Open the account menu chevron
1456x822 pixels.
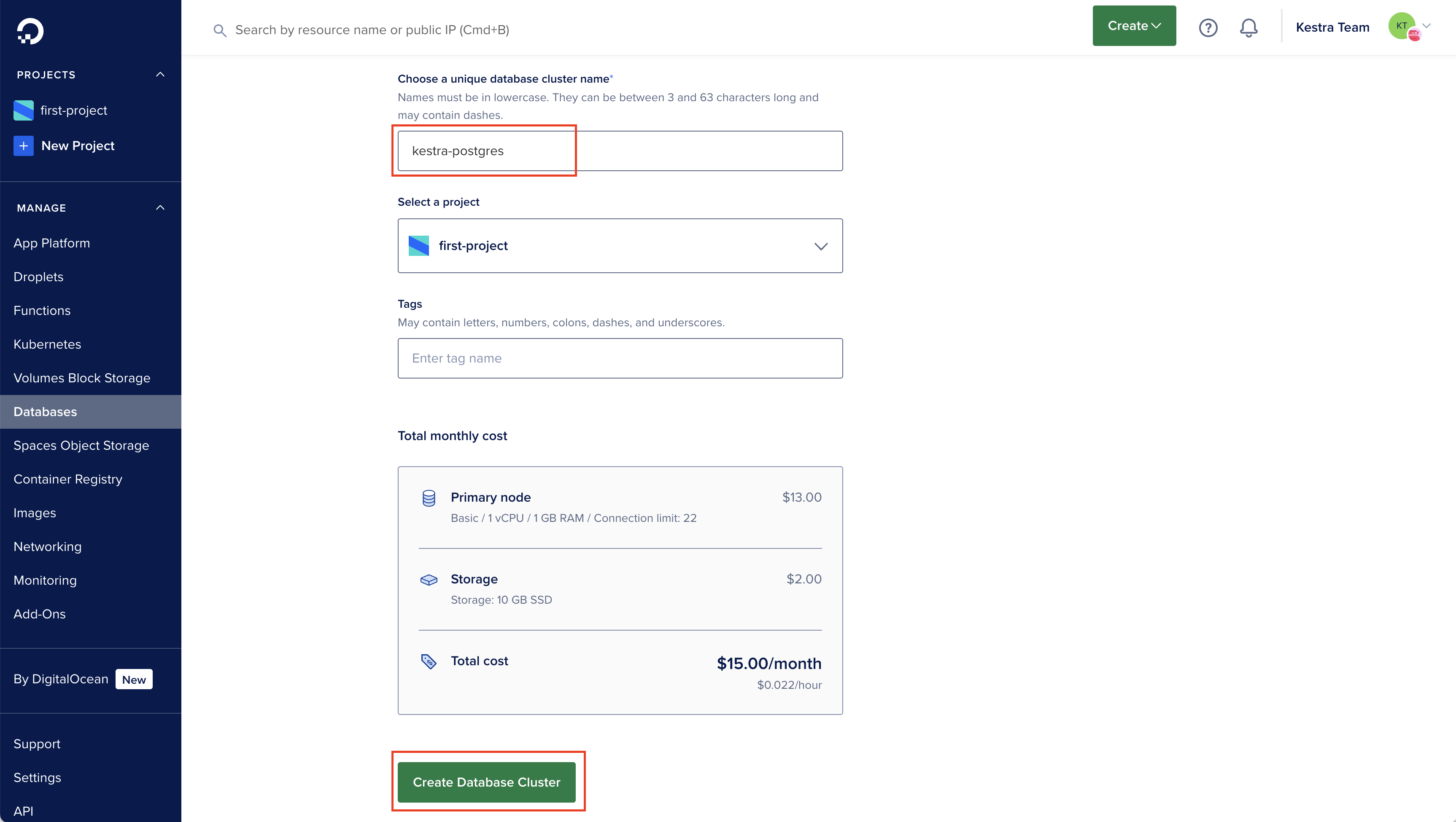[1426, 26]
